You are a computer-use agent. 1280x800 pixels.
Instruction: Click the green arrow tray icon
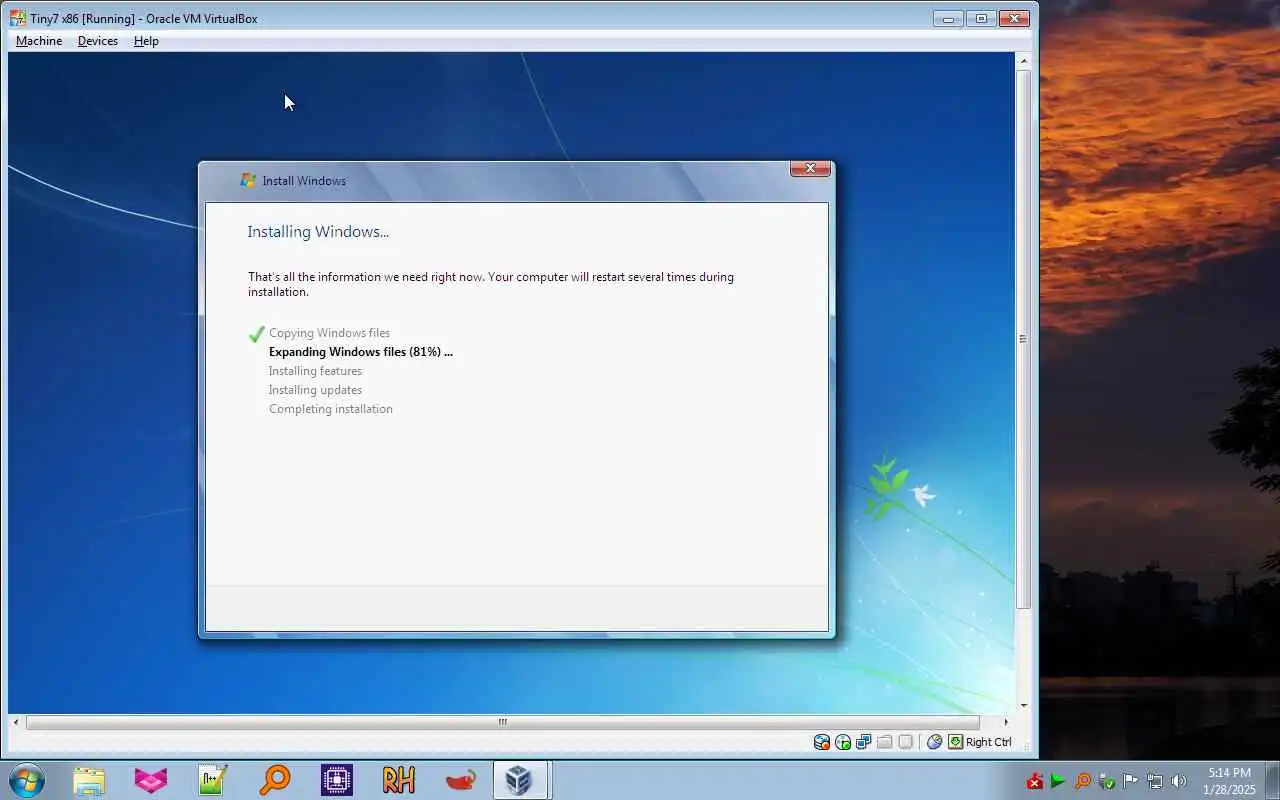click(1058, 782)
